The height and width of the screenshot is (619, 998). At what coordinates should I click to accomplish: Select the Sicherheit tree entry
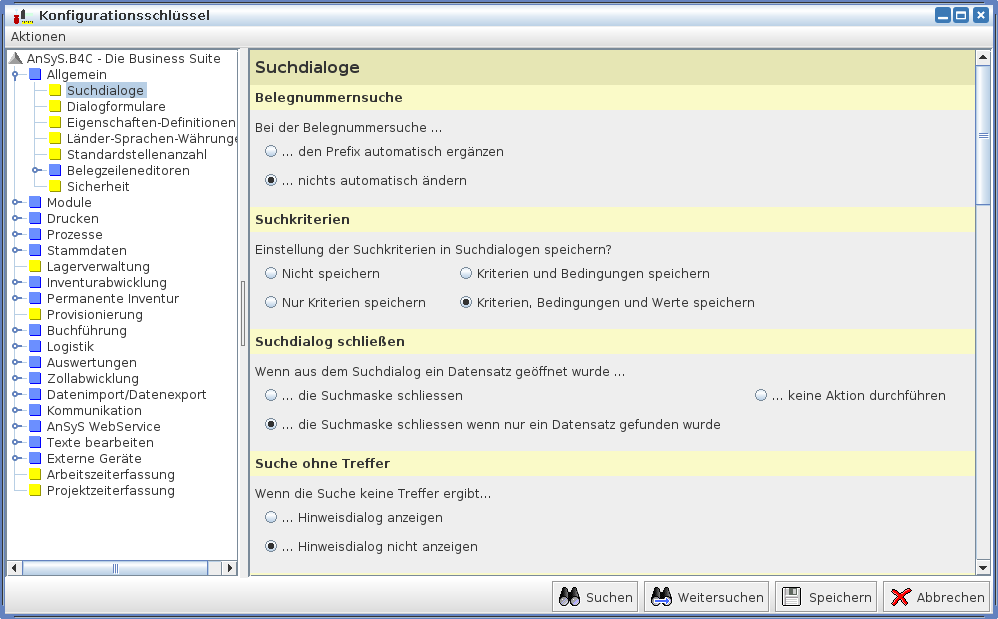(98, 187)
